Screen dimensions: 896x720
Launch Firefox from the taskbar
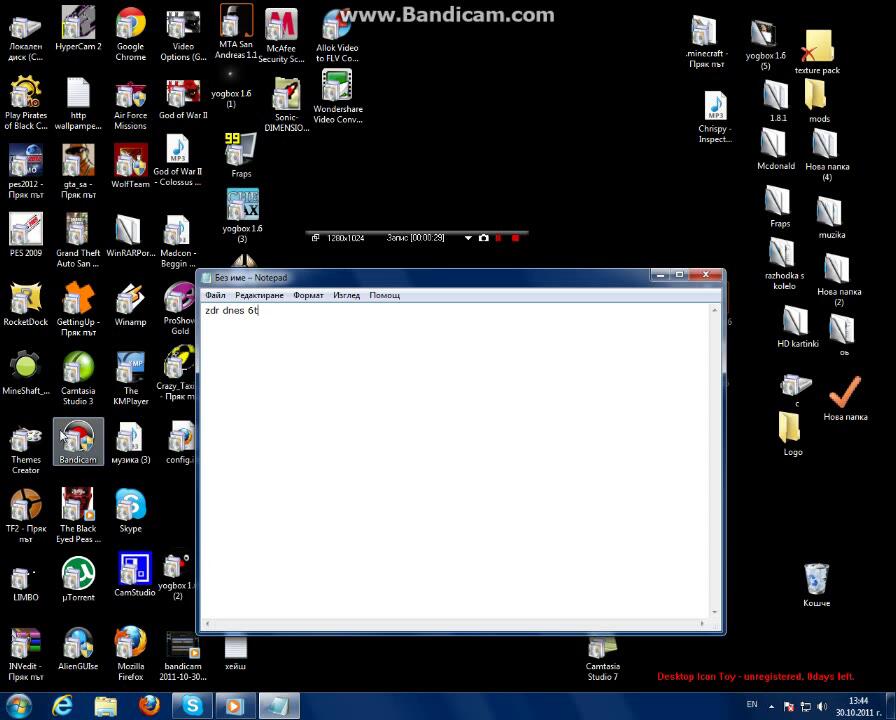(149, 706)
